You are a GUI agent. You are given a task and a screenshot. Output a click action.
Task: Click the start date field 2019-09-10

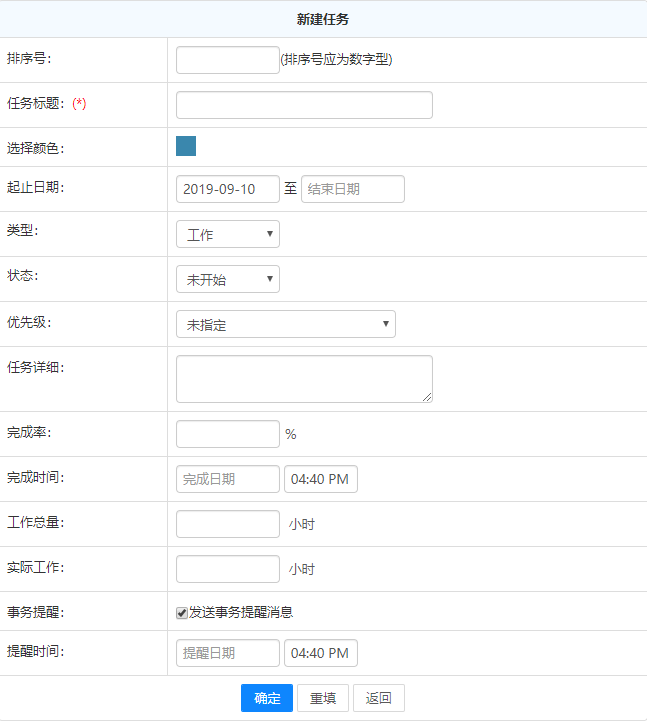[227, 189]
